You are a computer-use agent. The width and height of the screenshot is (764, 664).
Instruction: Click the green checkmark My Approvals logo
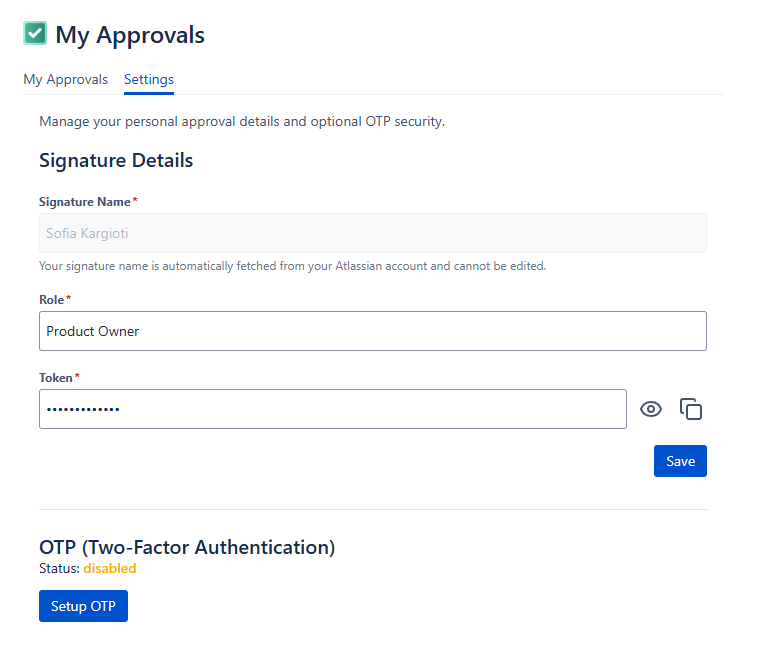point(35,33)
